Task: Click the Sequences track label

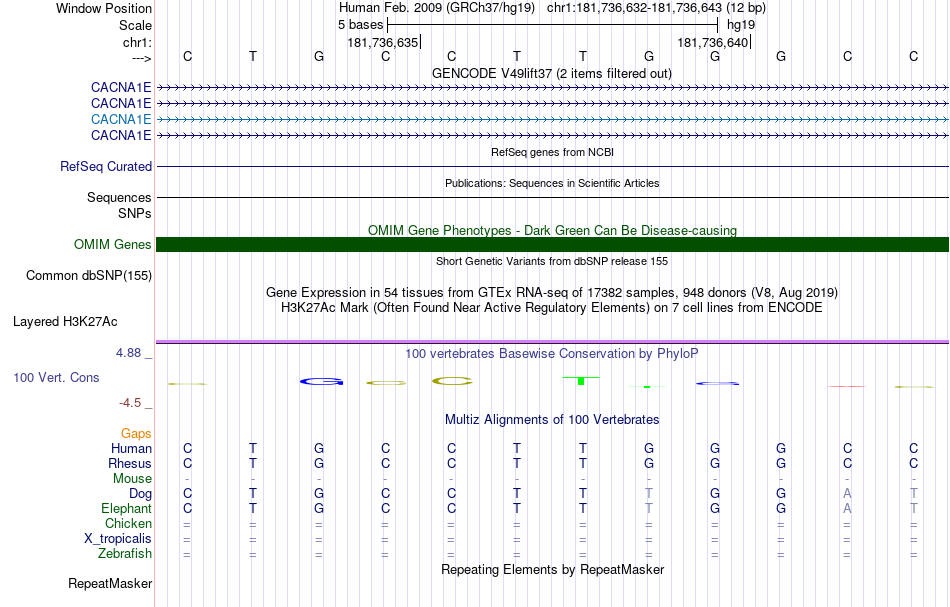Action: point(119,197)
